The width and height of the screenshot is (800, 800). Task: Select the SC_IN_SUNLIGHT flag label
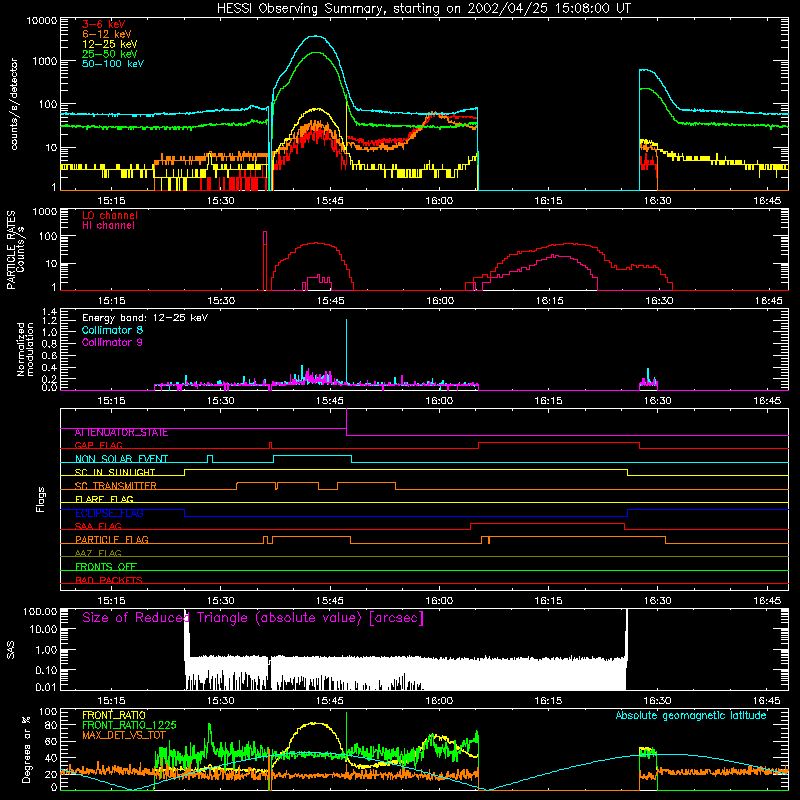click(x=115, y=472)
